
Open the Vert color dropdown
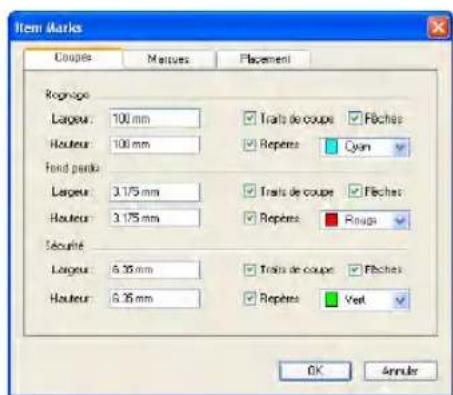(x=365, y=300)
